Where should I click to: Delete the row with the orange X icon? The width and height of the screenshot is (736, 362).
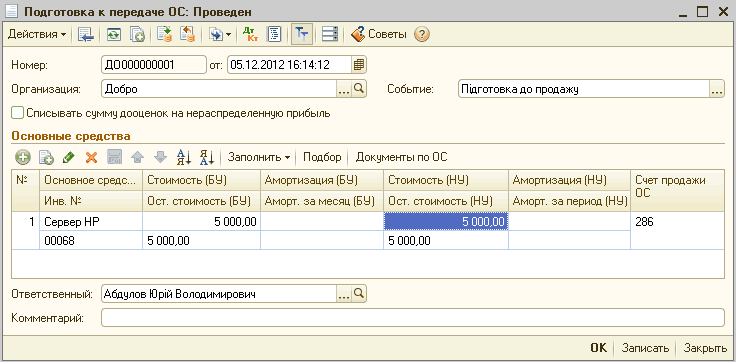(91, 157)
